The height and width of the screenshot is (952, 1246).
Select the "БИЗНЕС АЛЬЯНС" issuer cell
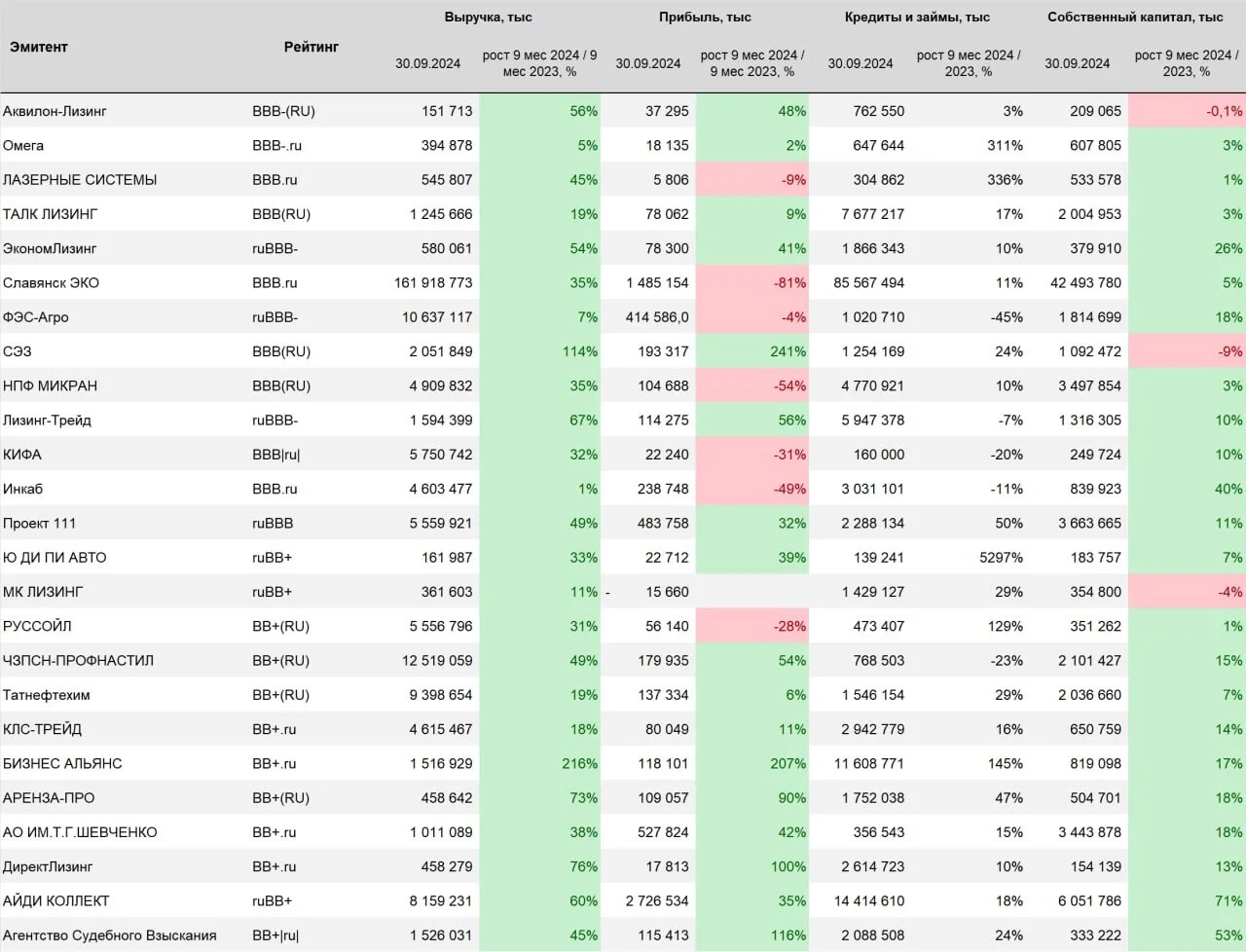pyautogui.click(x=62, y=763)
